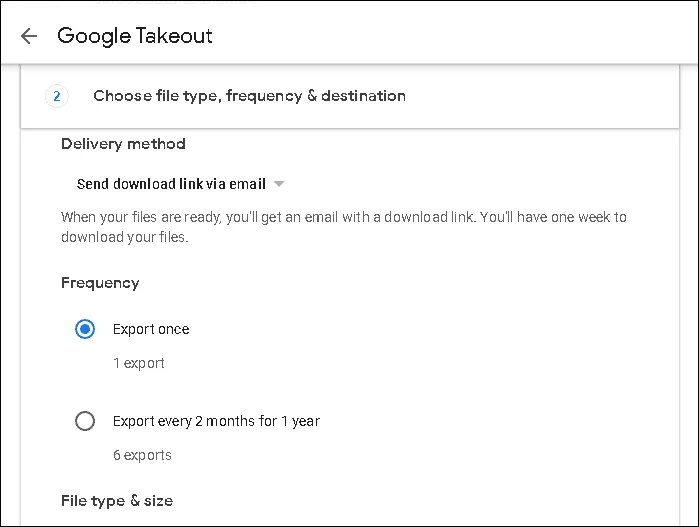Click the 'Frequency' heading

pyautogui.click(x=100, y=283)
